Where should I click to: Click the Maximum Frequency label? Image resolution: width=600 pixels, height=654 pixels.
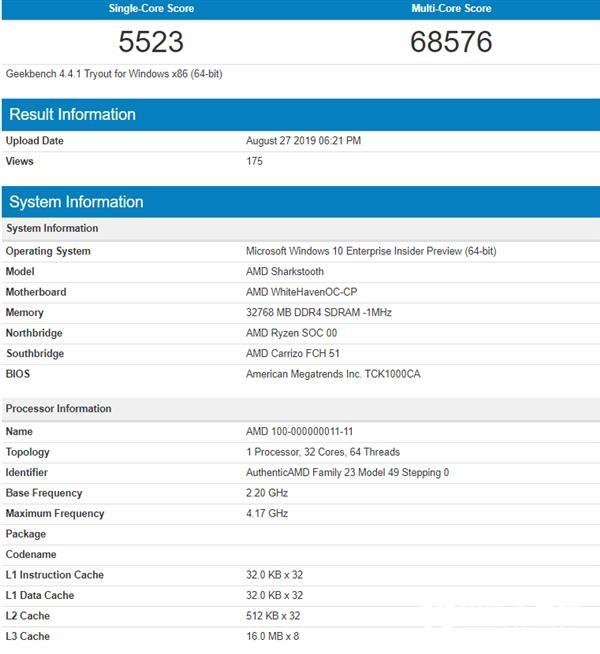55,513
